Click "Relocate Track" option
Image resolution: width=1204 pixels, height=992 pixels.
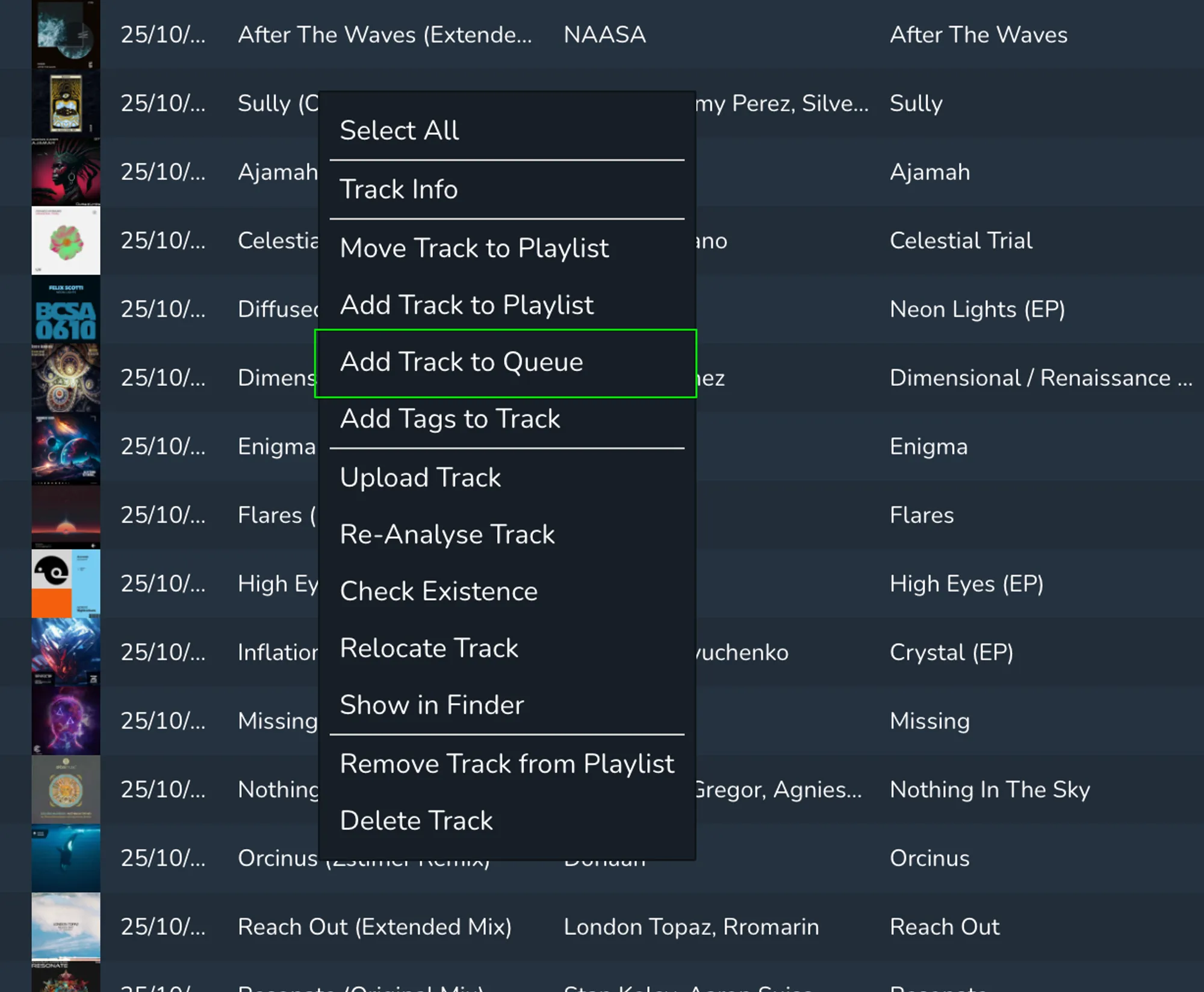pos(429,648)
